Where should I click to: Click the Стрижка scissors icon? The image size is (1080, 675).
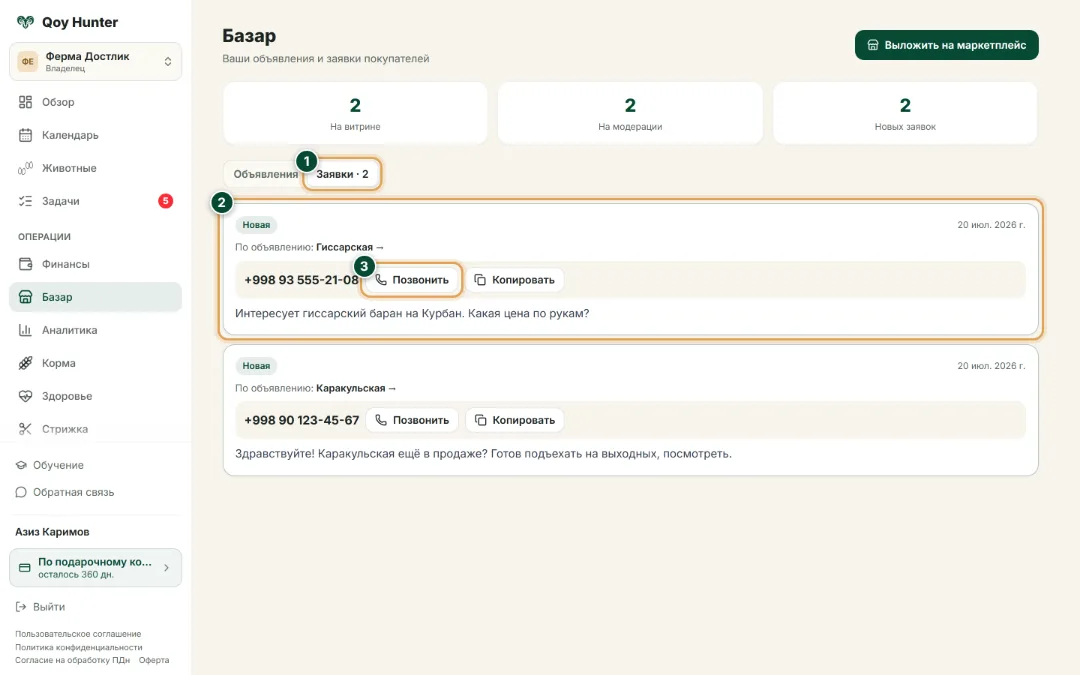tap(25, 429)
